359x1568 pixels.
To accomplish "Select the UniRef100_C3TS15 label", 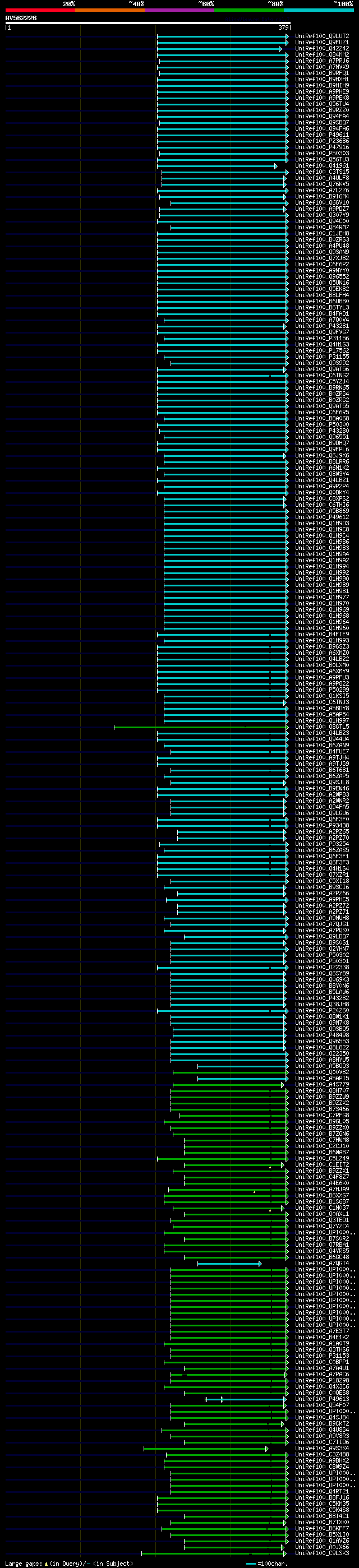I will coord(323,172).
